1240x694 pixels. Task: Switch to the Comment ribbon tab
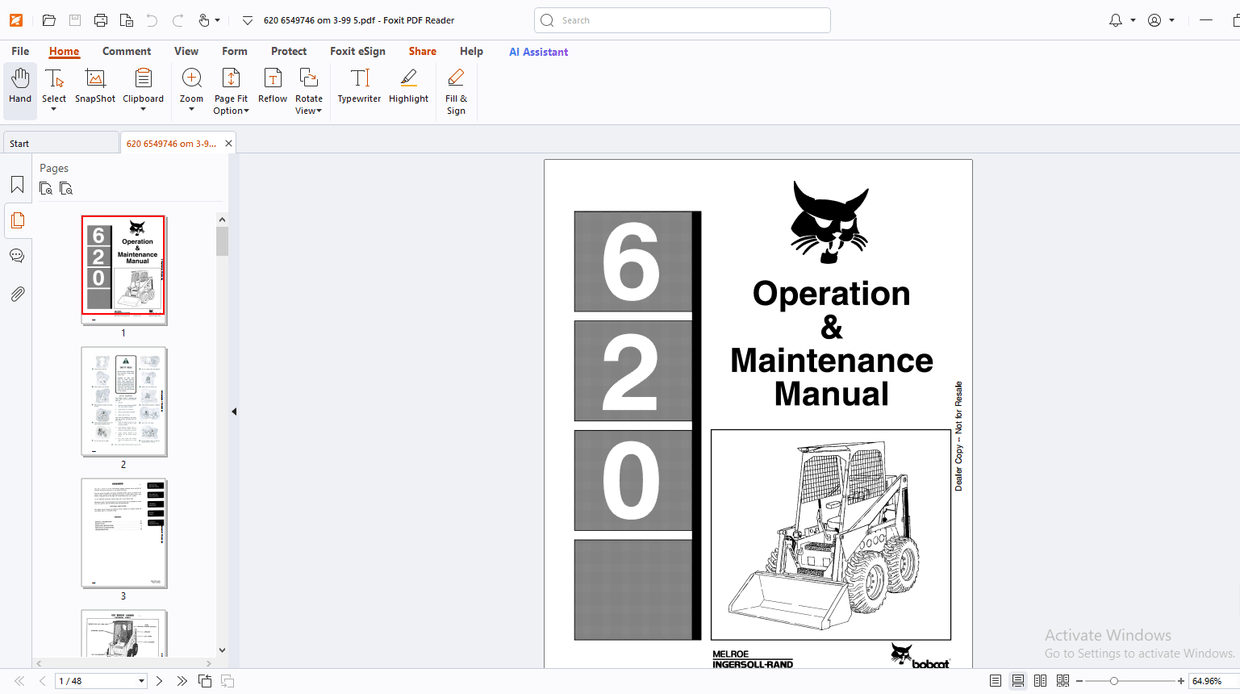(x=126, y=51)
